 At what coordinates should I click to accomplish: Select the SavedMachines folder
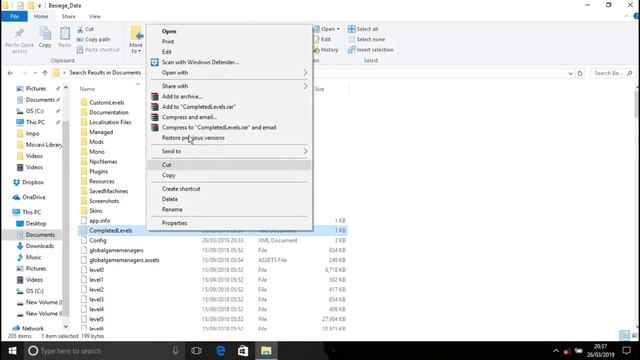pos(104,191)
